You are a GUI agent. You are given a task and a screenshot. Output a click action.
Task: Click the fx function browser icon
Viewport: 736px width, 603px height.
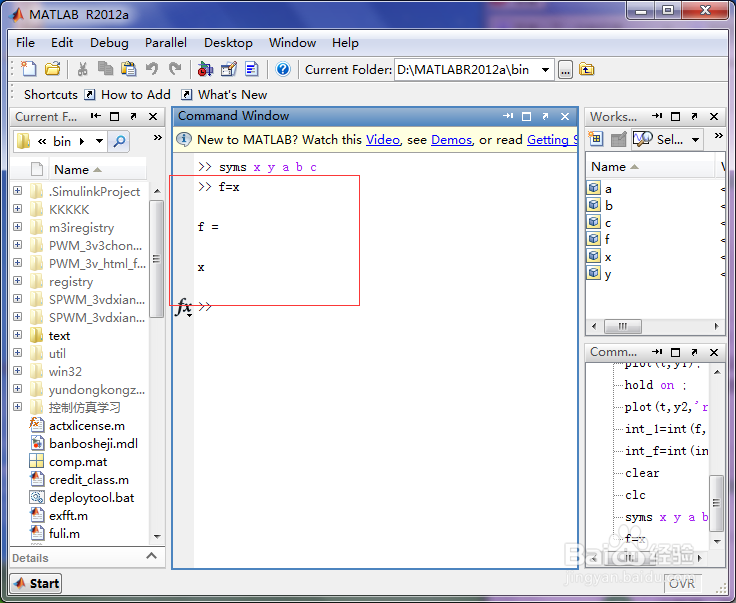click(x=184, y=307)
